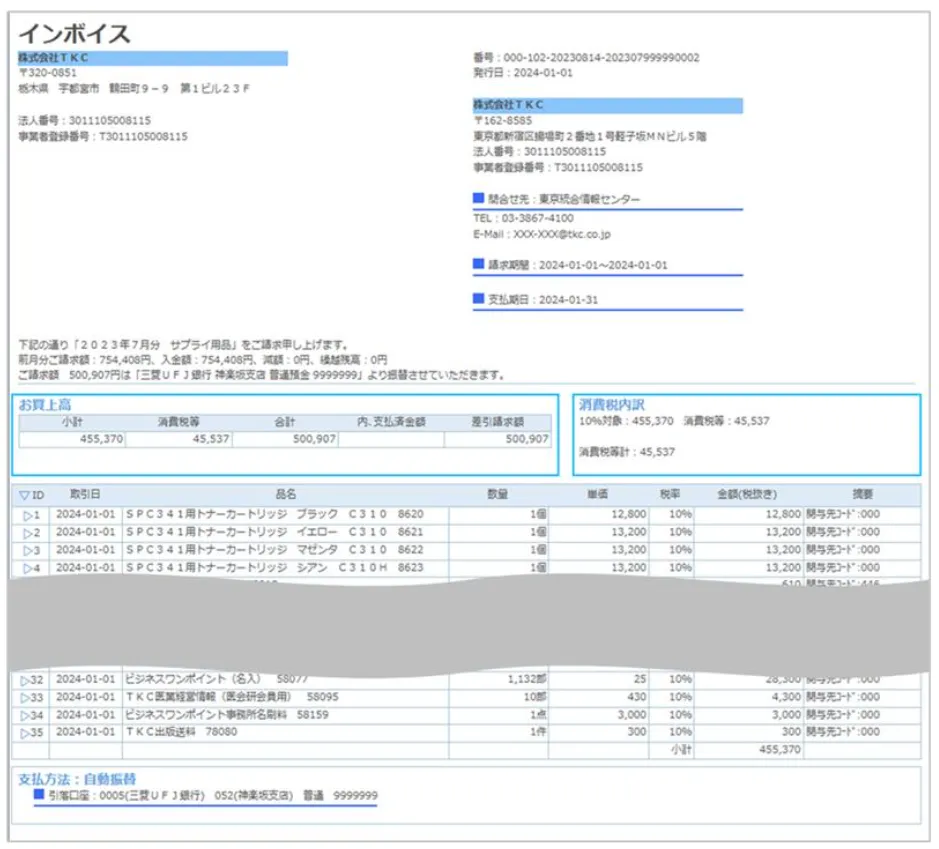
Task: Expand row 4 cyan toner cartridge entry
Action: pyautogui.click(x=29, y=568)
